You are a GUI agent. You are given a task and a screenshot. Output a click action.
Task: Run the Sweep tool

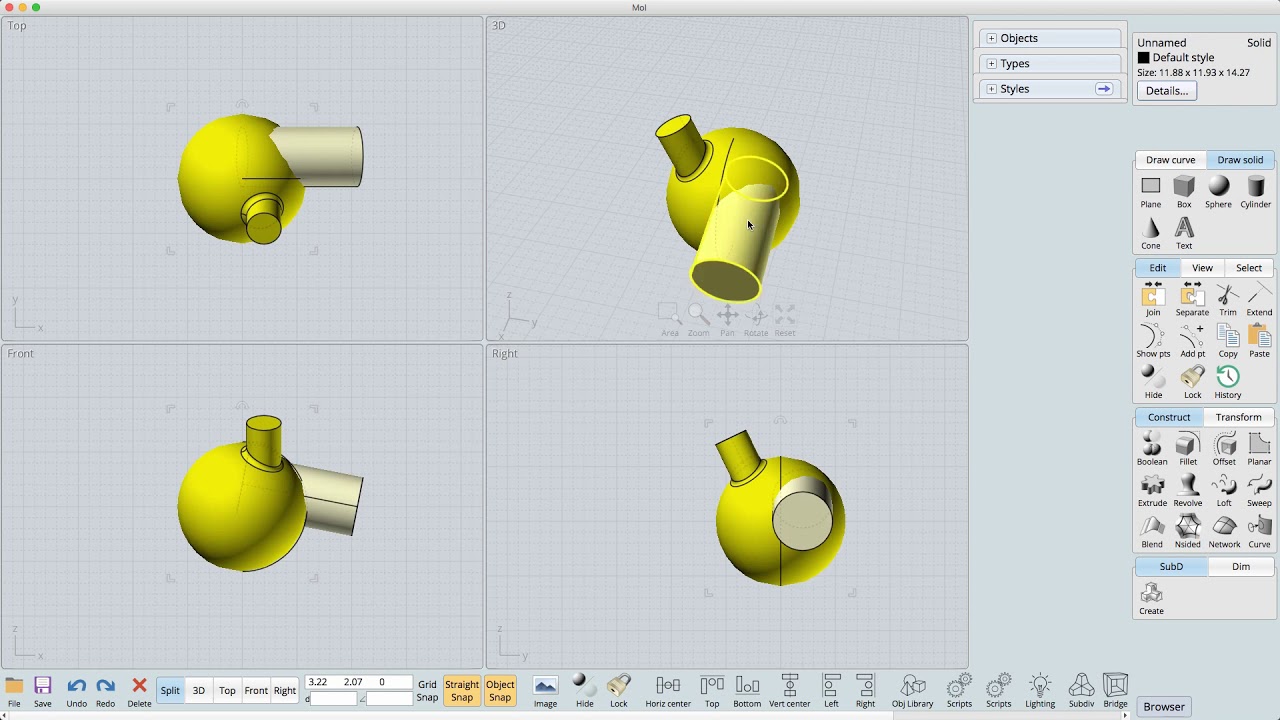[x=1259, y=490]
